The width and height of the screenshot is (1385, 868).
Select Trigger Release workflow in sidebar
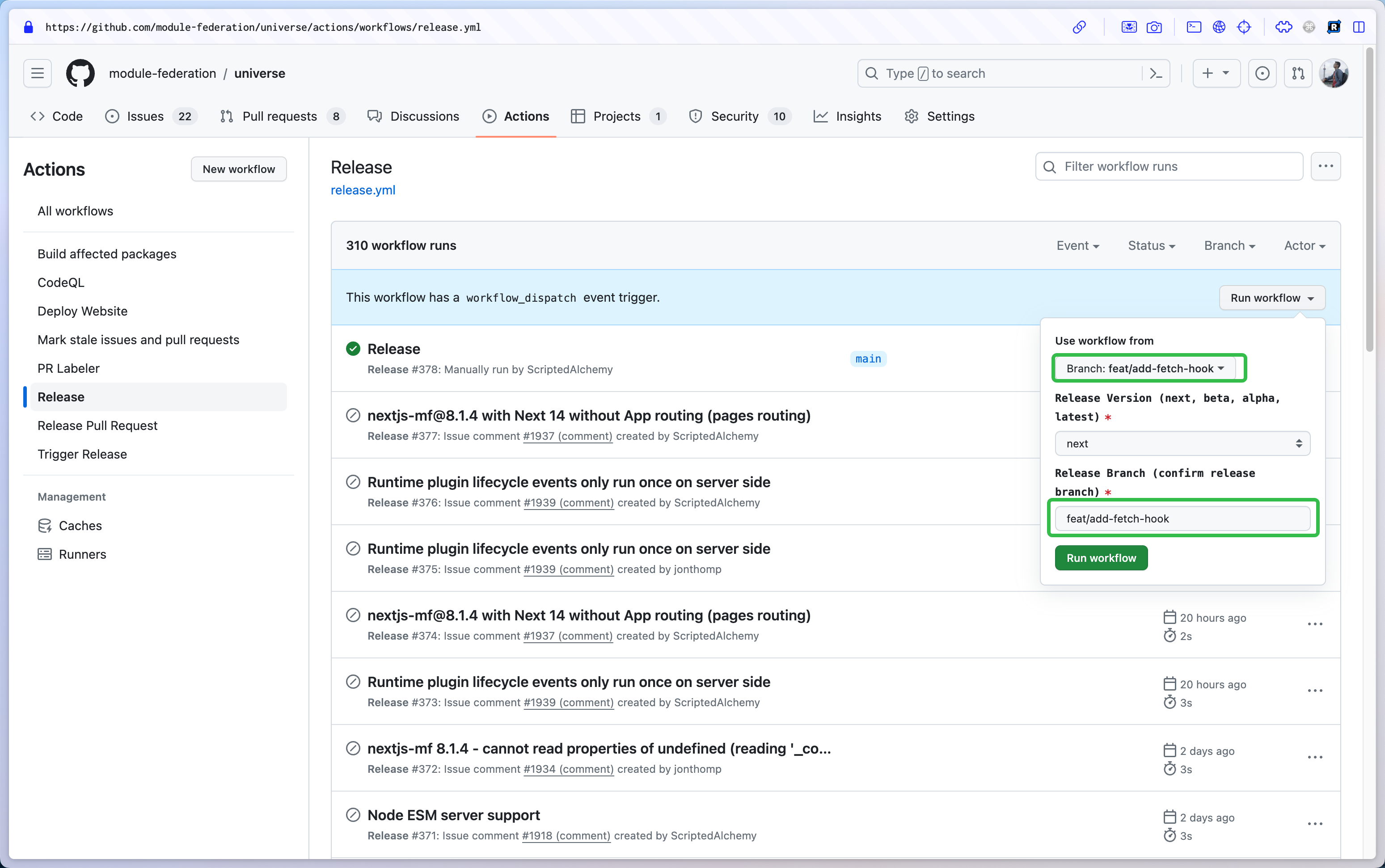point(82,454)
